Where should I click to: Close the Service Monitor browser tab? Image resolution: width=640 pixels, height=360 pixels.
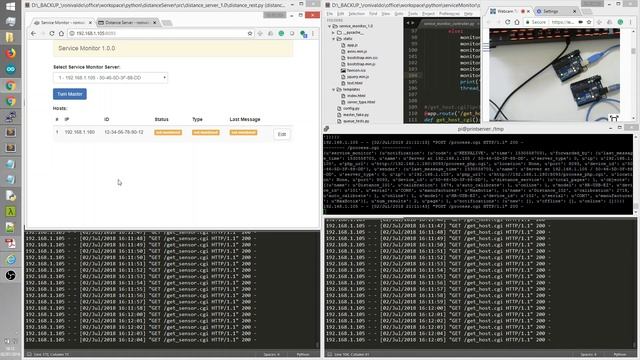[90, 22]
